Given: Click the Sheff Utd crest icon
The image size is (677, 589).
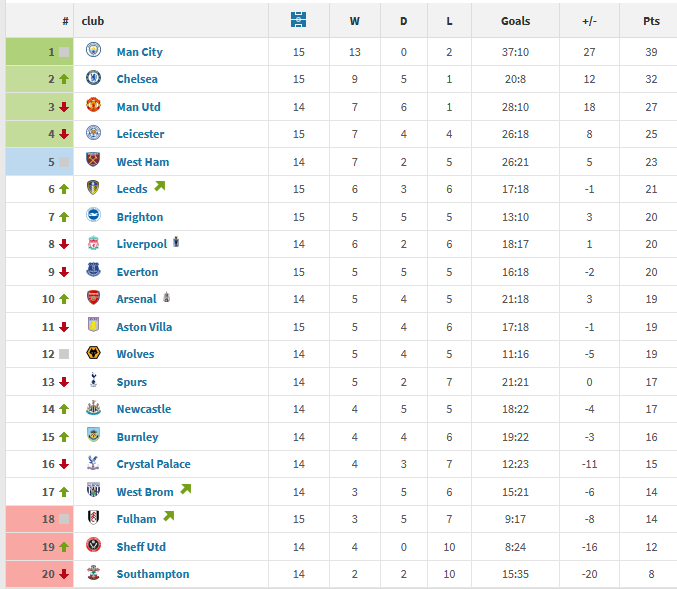Looking at the screenshot, I should click(93, 545).
